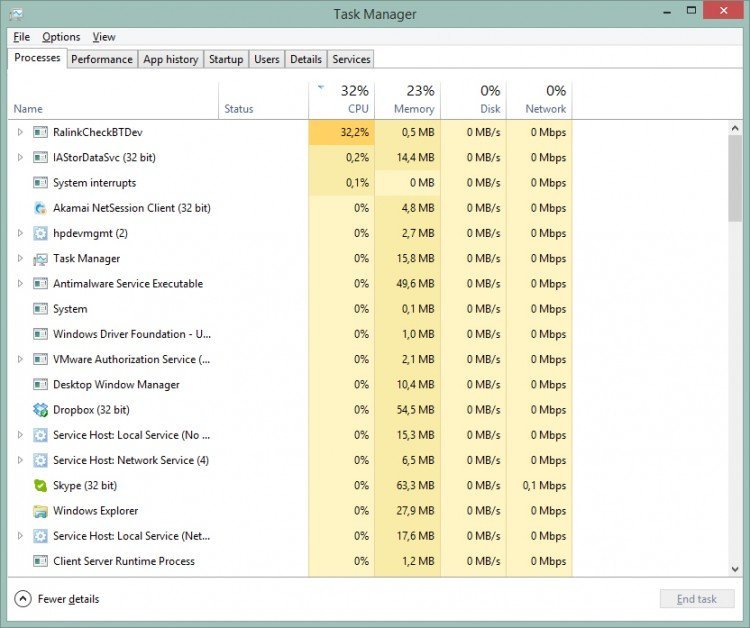This screenshot has width=750, height=628.
Task: Click the Antimalware Service Executable icon
Action: [x=40, y=284]
